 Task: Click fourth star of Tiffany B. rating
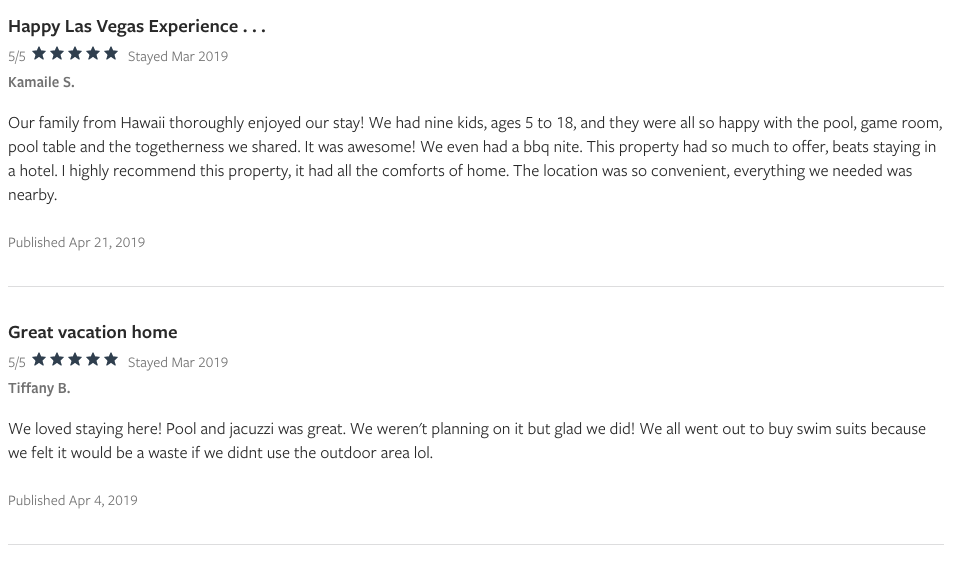click(x=93, y=359)
